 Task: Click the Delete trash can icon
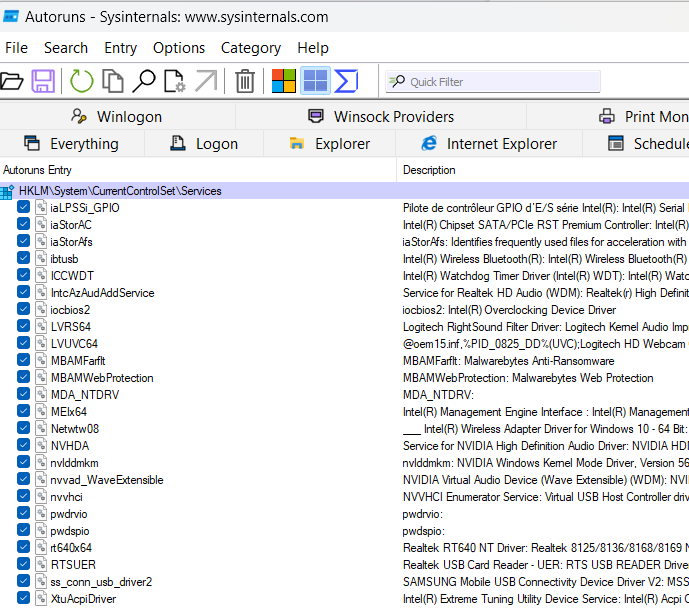pos(245,81)
